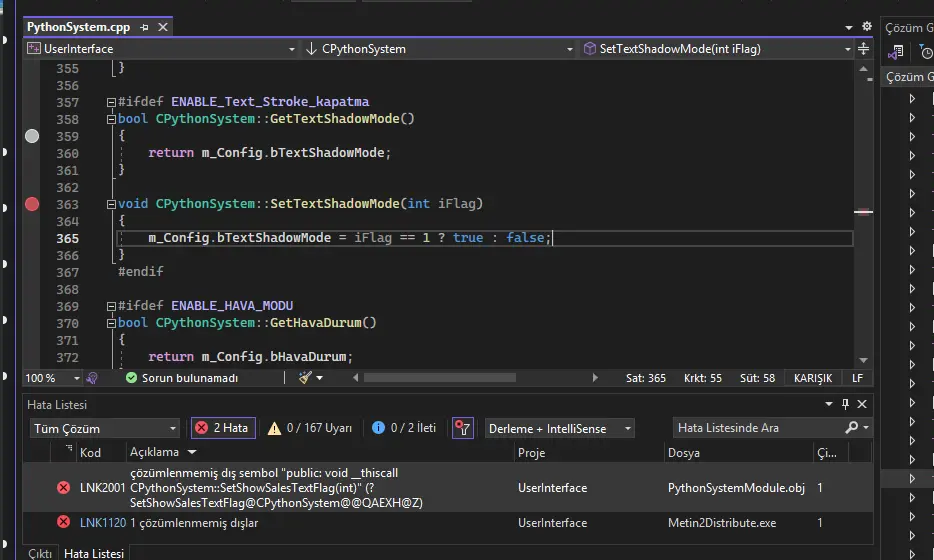
Task: Collapse the GetHavaDurum function
Action: click(111, 323)
